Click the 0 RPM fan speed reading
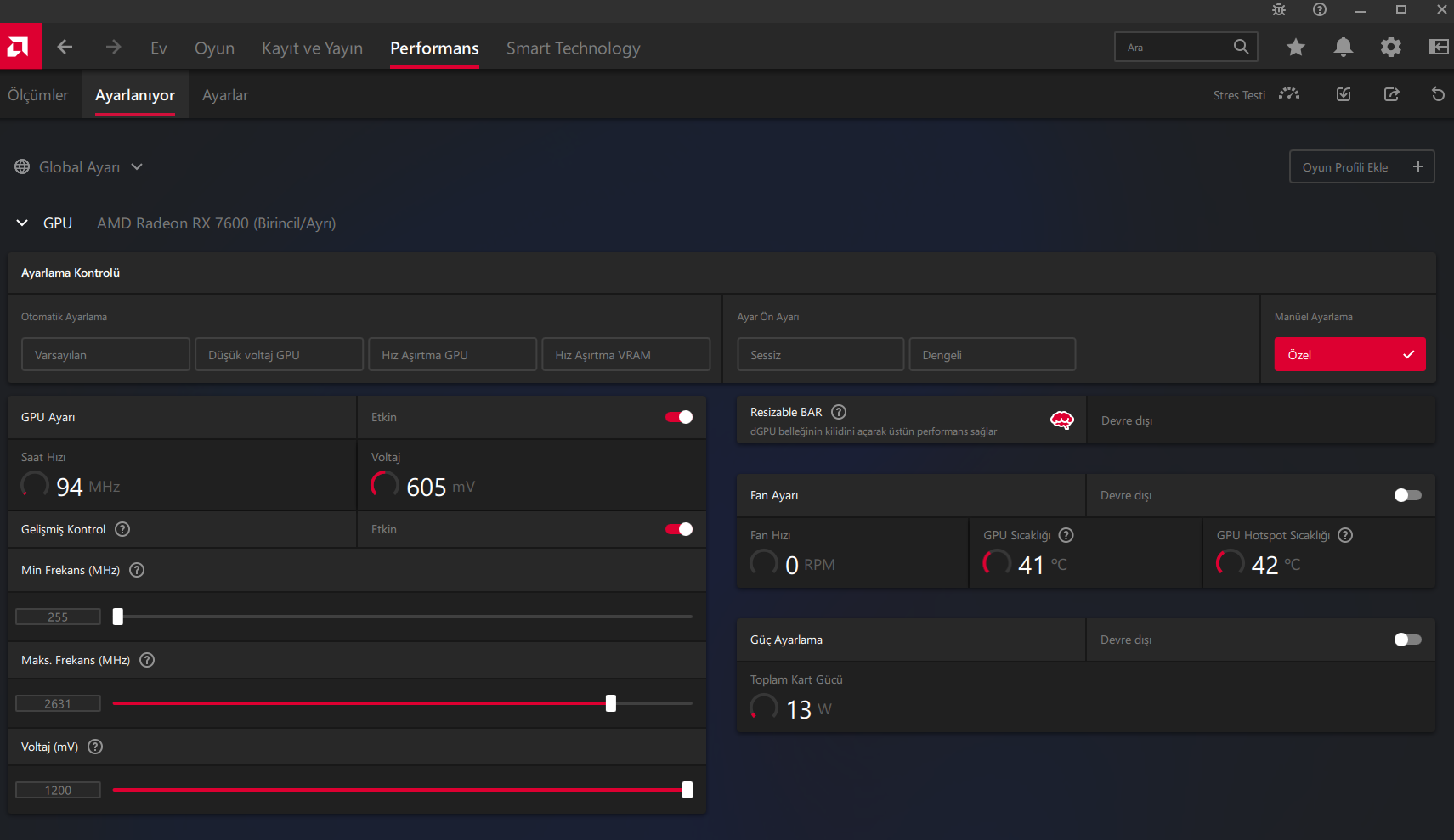 click(810, 565)
